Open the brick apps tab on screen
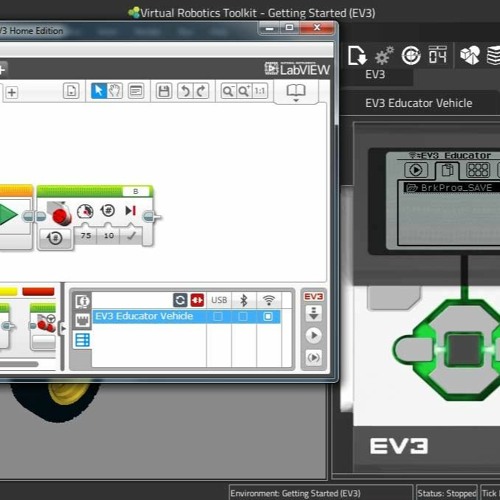Image resolution: width=500 pixels, height=500 pixels. pos(478,170)
